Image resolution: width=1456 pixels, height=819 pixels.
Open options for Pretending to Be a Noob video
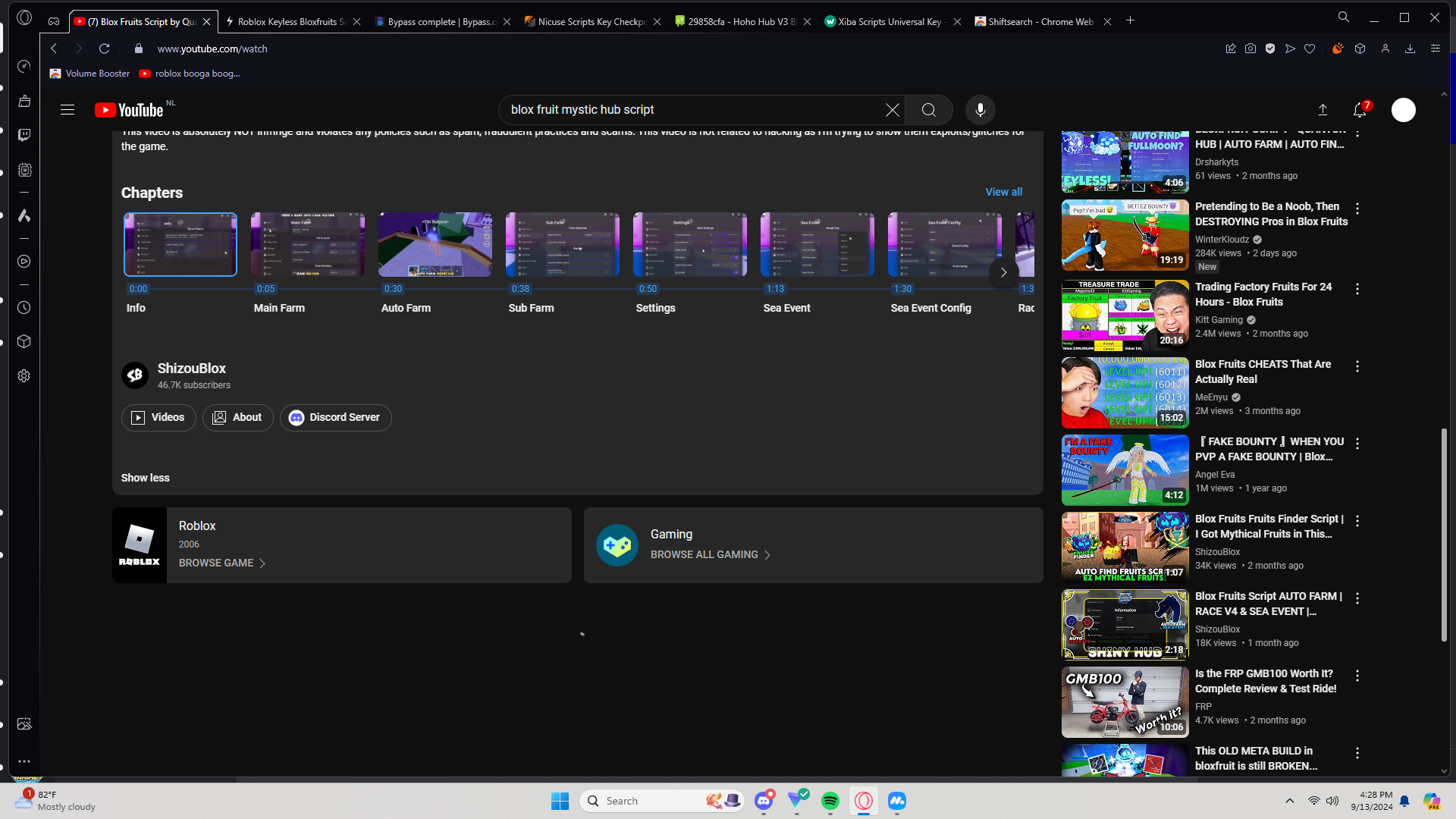(1357, 209)
